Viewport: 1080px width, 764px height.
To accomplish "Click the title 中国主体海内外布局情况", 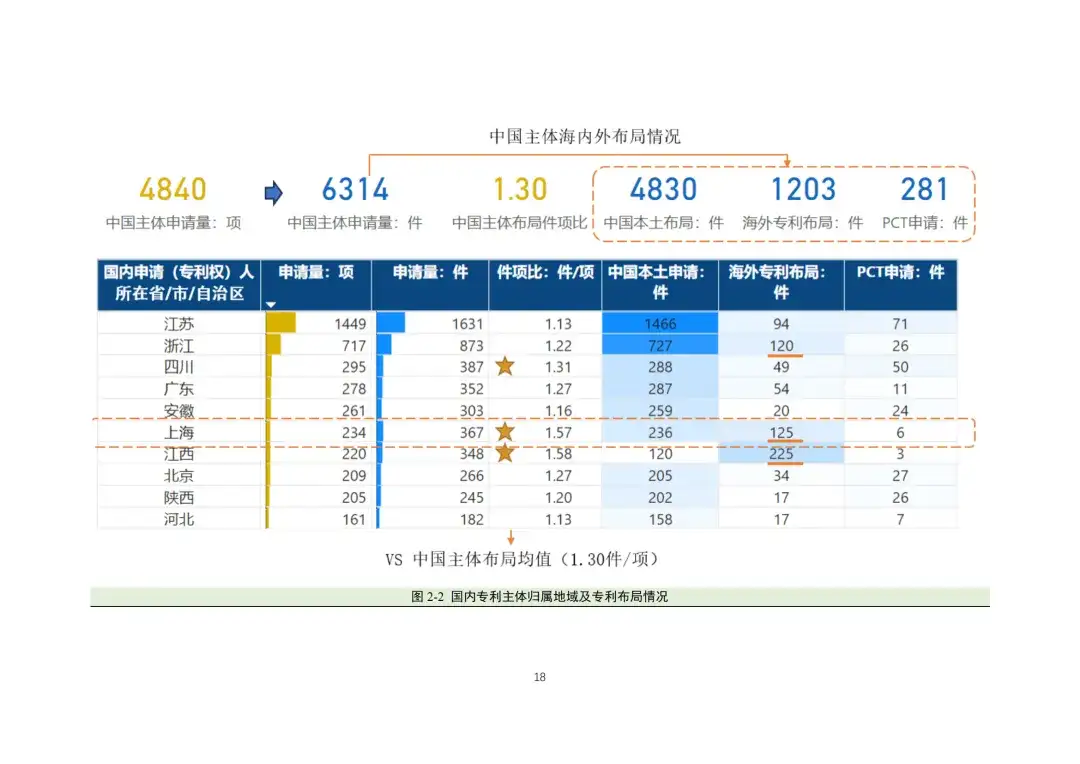I will (585, 136).
